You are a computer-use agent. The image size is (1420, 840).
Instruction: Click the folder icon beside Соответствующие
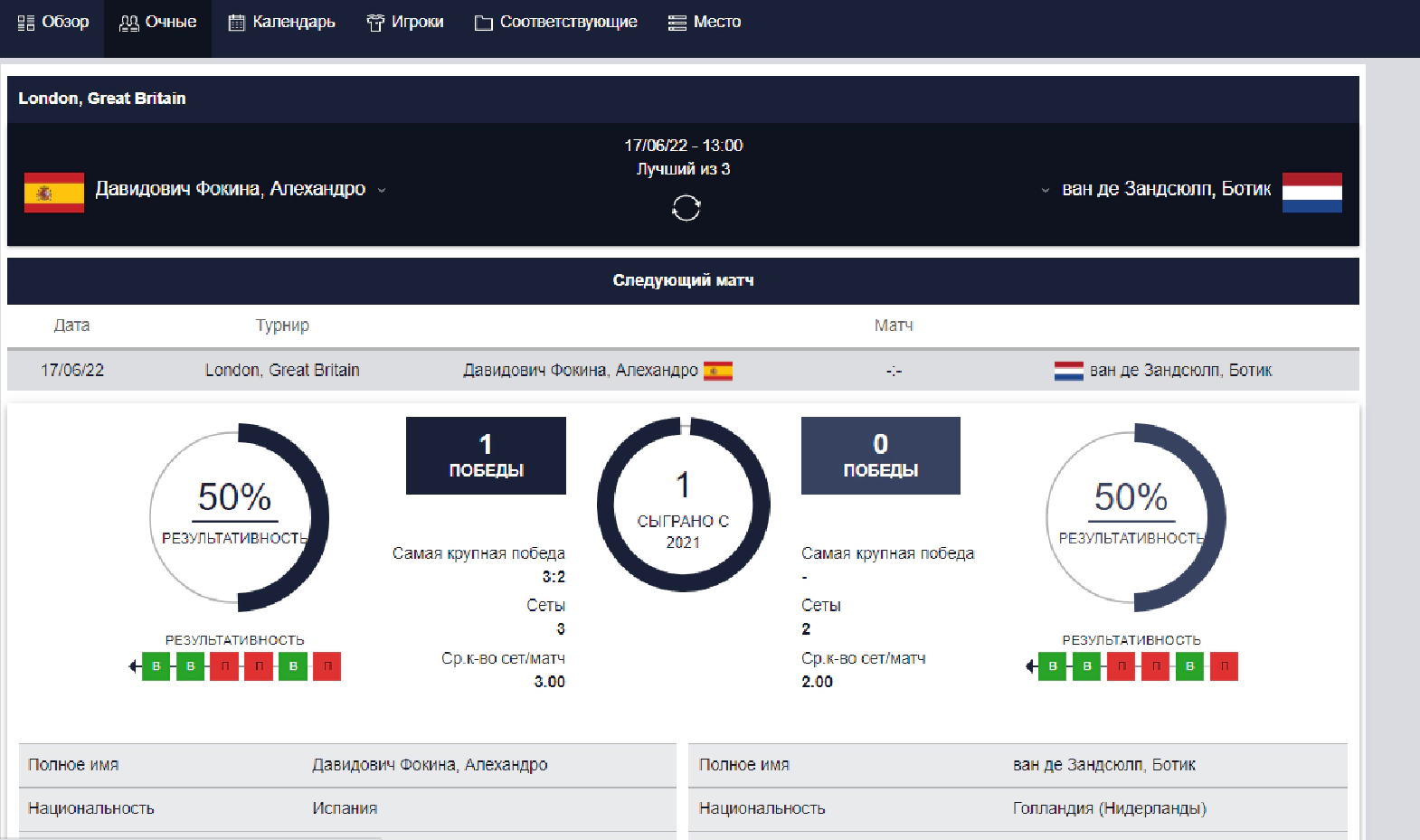pyautogui.click(x=484, y=23)
